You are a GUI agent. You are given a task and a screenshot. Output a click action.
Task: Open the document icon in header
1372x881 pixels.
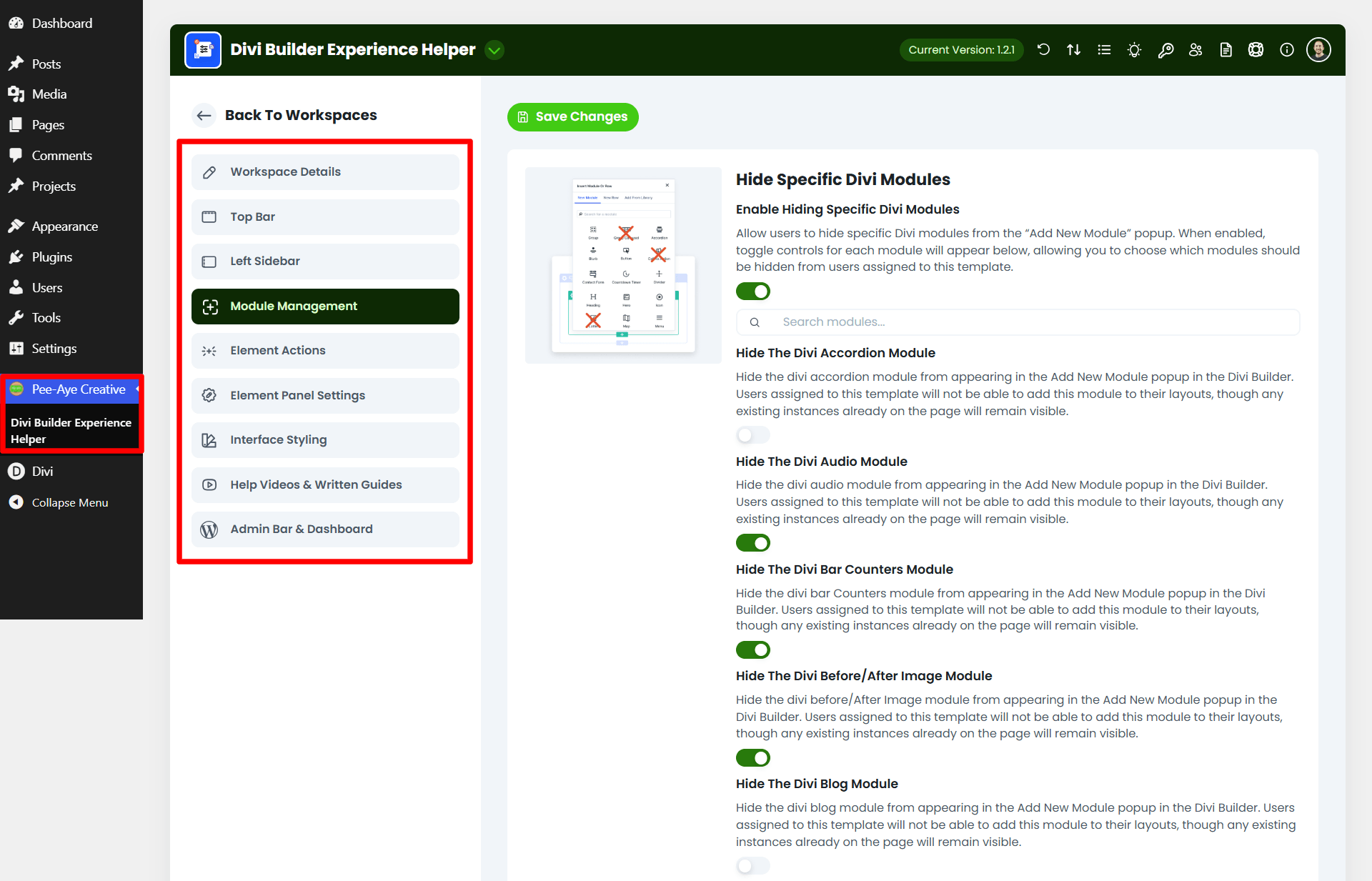[x=1226, y=50]
